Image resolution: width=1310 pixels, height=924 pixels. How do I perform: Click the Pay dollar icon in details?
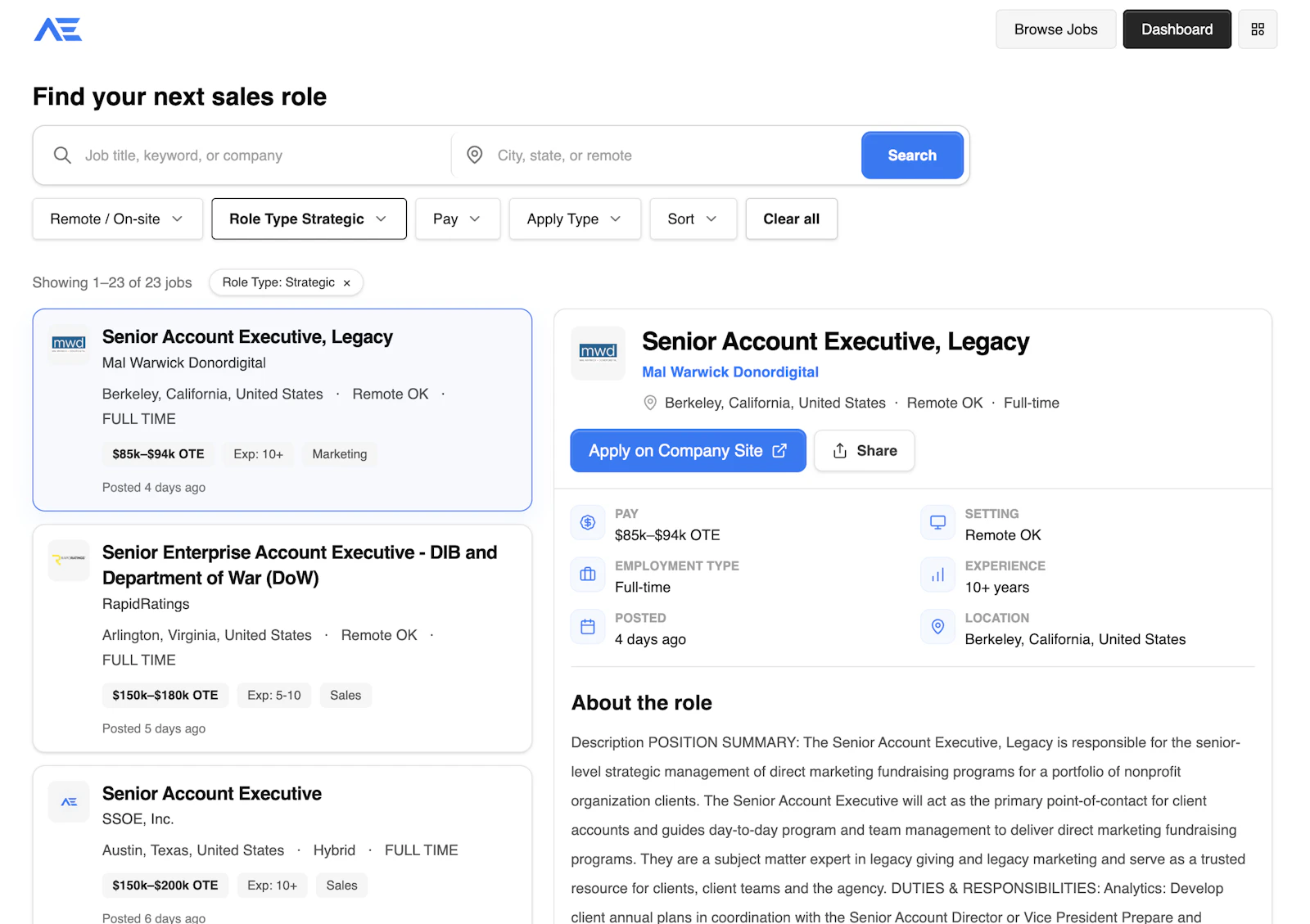(588, 522)
